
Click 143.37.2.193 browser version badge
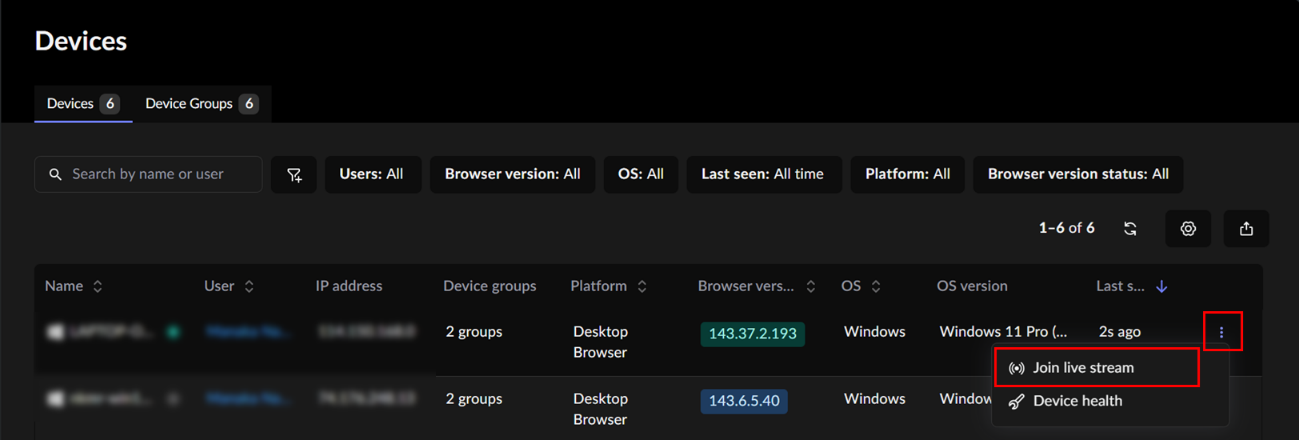tap(752, 334)
